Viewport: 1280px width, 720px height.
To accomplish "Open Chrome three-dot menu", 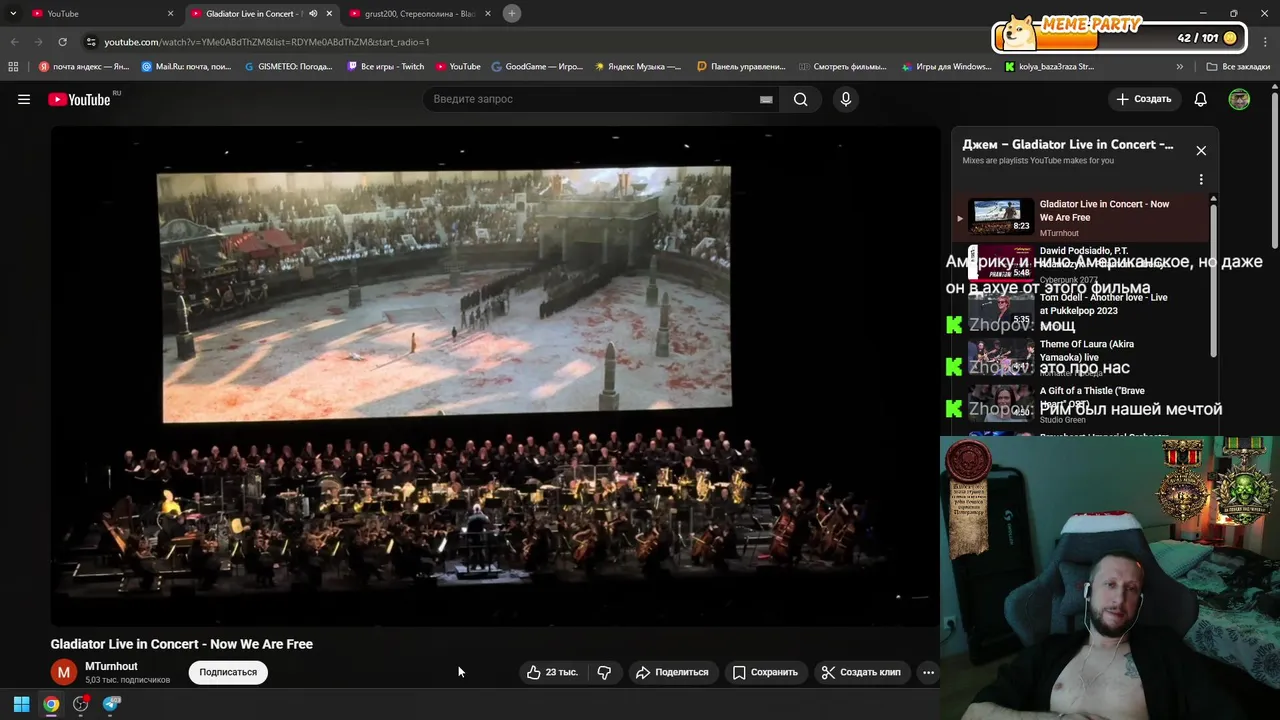I will click(1266, 42).
